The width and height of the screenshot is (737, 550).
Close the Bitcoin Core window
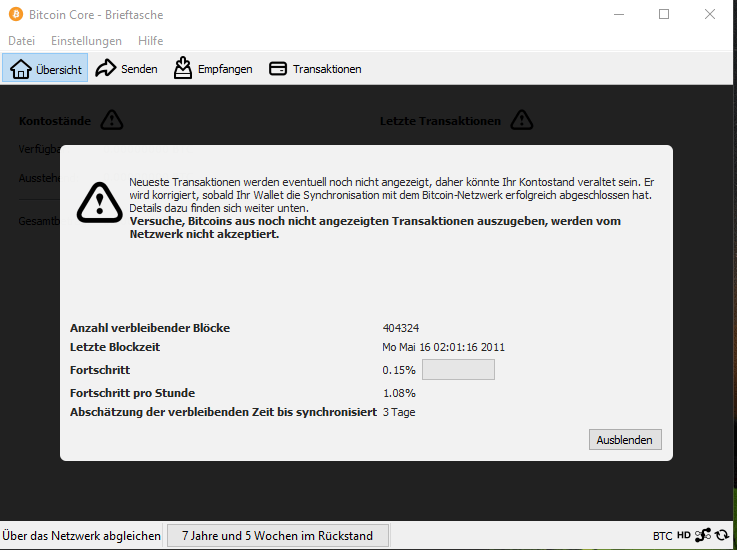point(710,15)
